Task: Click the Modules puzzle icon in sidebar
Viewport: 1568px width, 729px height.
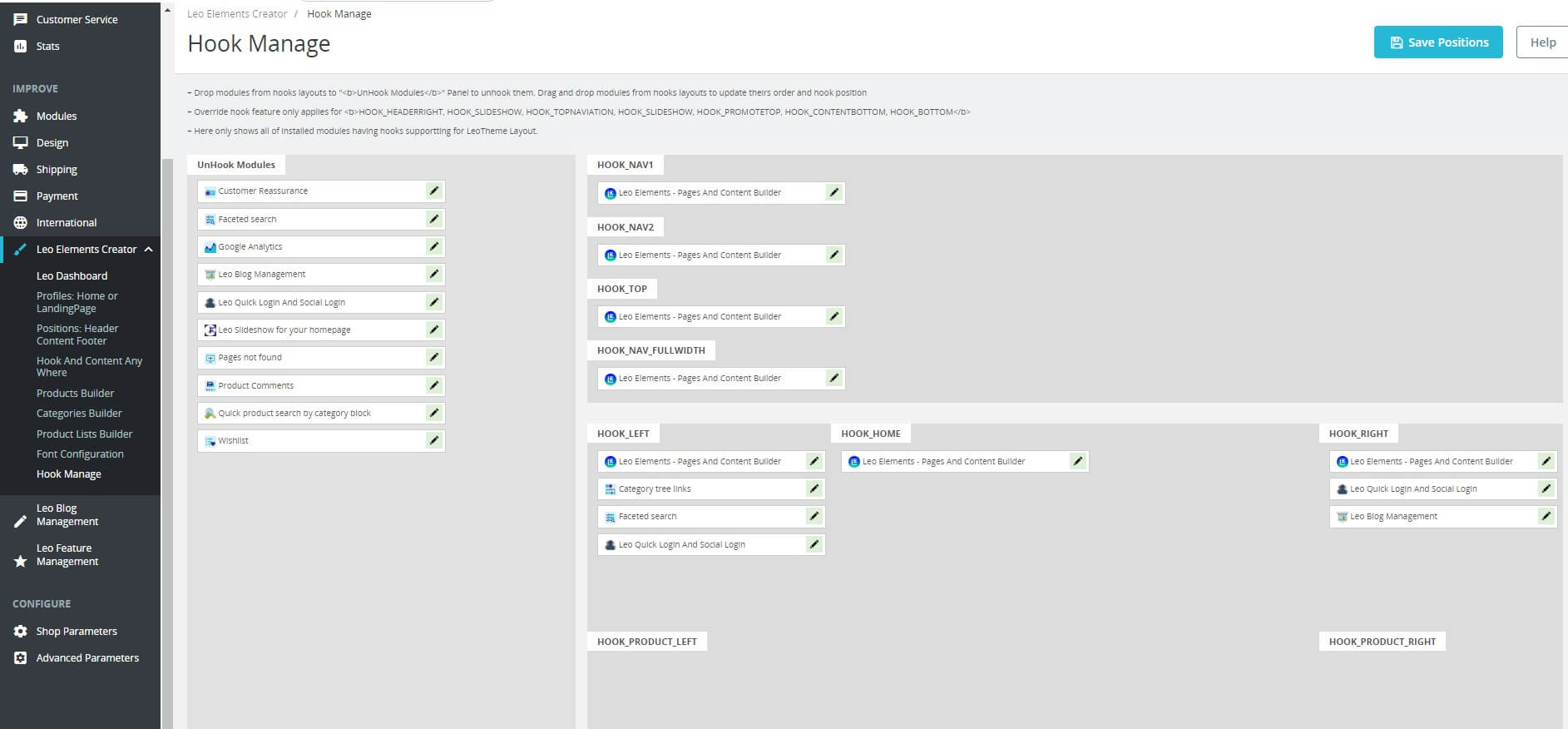Action: coord(21,117)
